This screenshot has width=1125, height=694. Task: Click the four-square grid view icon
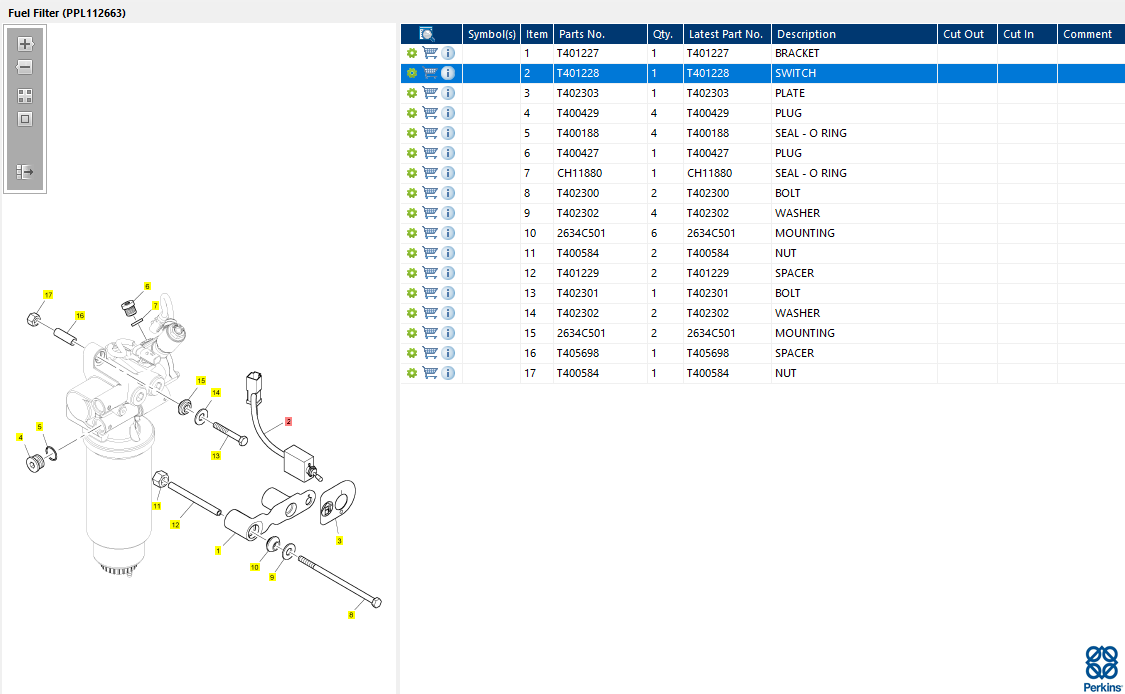[x=25, y=96]
